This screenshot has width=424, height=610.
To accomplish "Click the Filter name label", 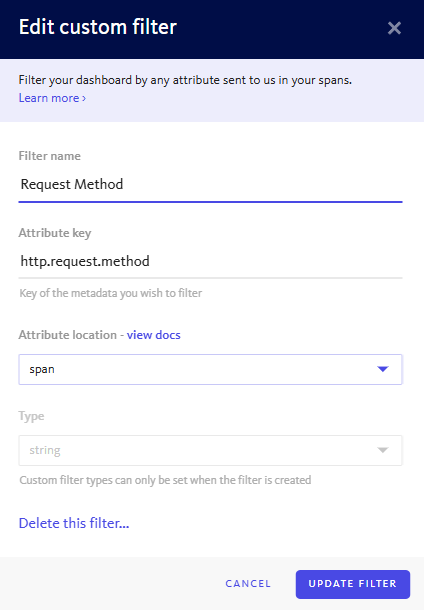I will (x=50, y=156).
